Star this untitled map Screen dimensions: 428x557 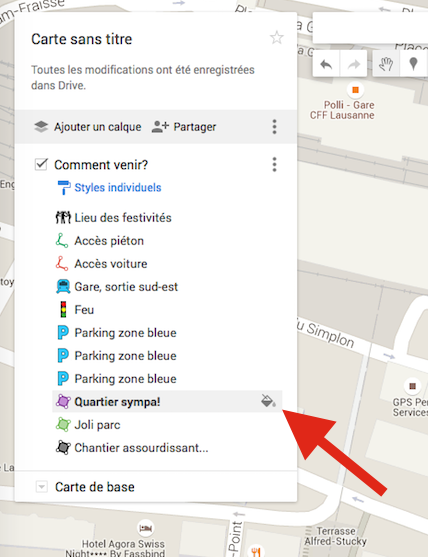(276, 38)
